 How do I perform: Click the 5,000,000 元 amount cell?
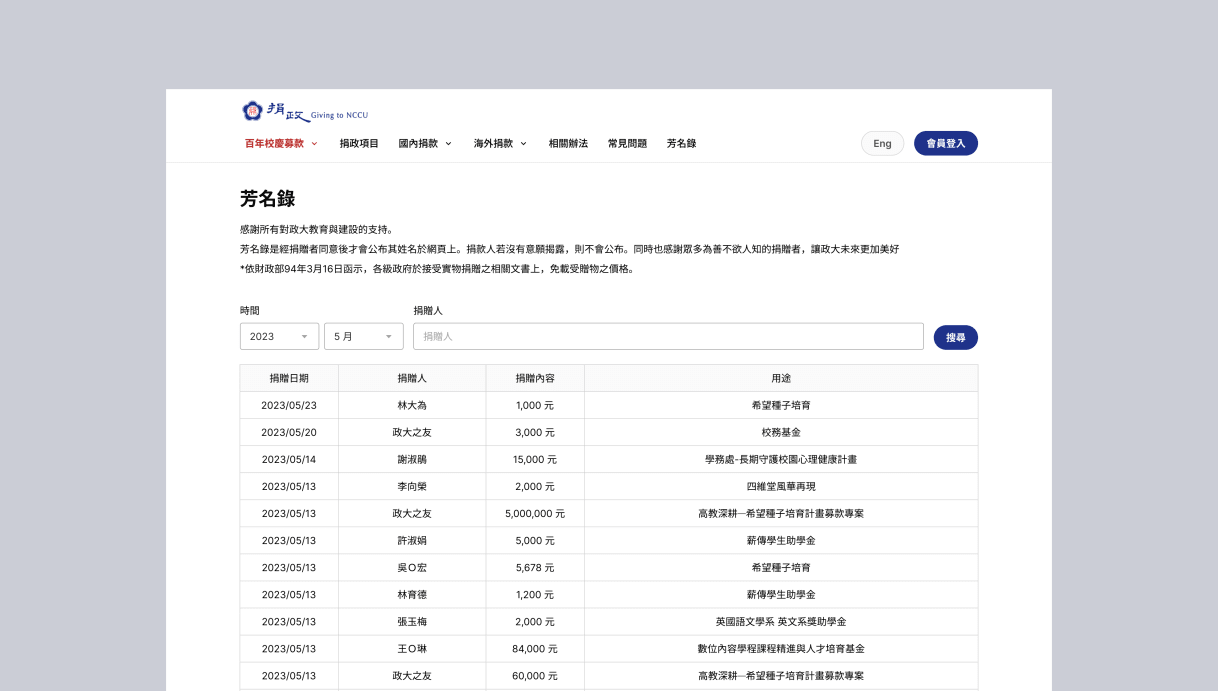[x=535, y=513]
